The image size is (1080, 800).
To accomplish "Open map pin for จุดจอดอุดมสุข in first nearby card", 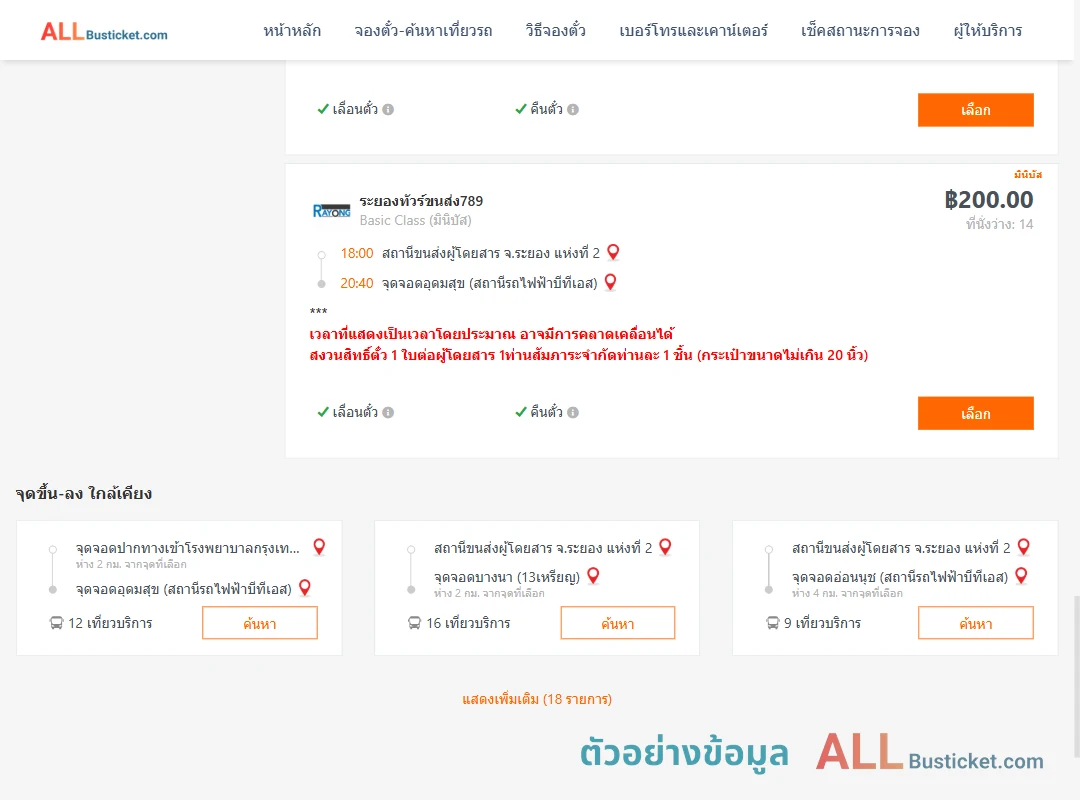I will (304, 588).
